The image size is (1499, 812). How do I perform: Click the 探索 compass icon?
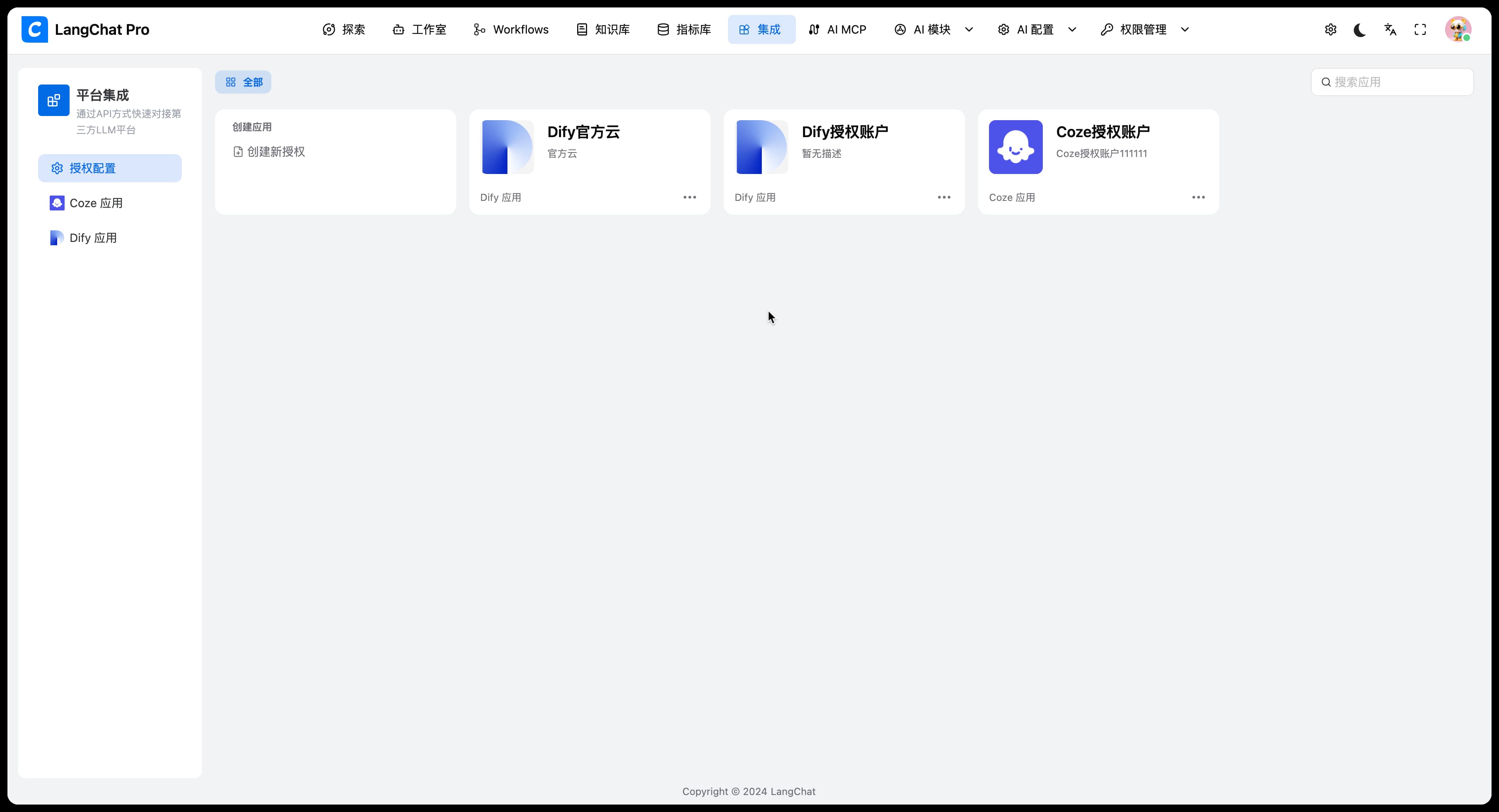coord(329,30)
